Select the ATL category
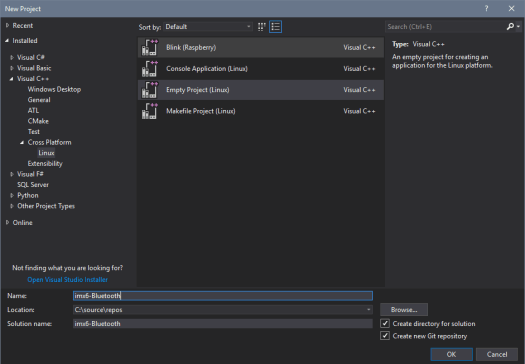The height and width of the screenshot is (364, 525). (x=33, y=111)
